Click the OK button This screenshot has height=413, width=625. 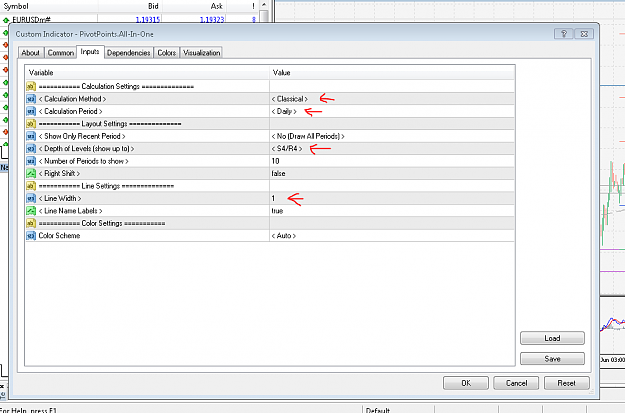coord(466,383)
